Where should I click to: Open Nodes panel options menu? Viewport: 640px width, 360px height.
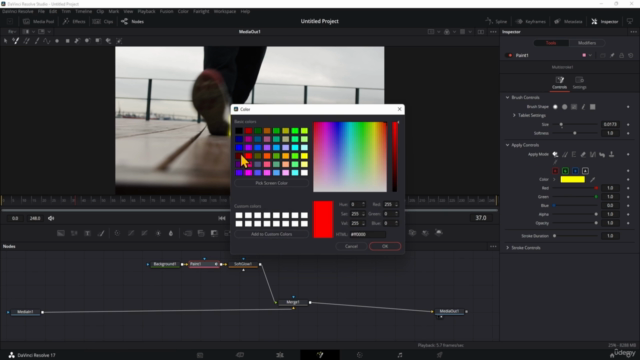point(493,247)
